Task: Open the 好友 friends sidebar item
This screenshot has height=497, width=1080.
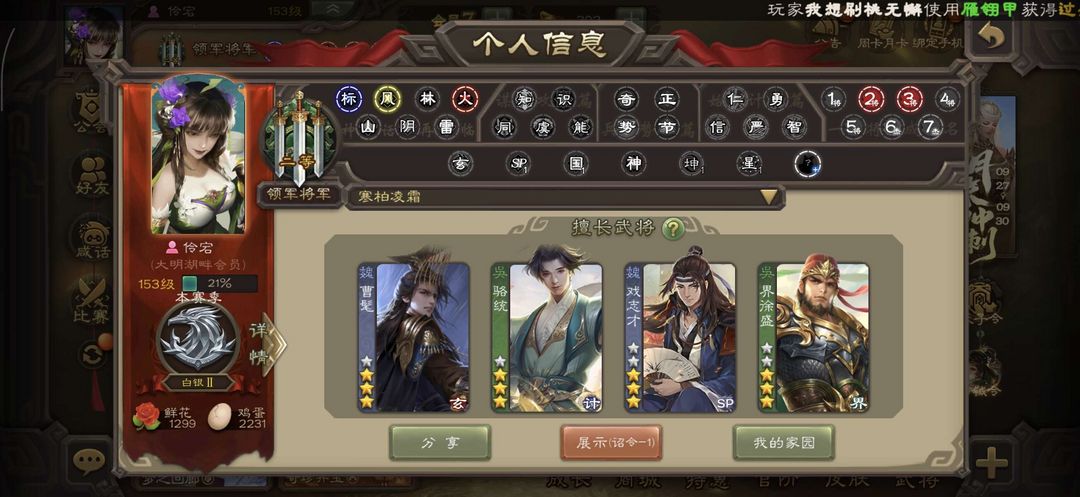Action: click(x=93, y=178)
